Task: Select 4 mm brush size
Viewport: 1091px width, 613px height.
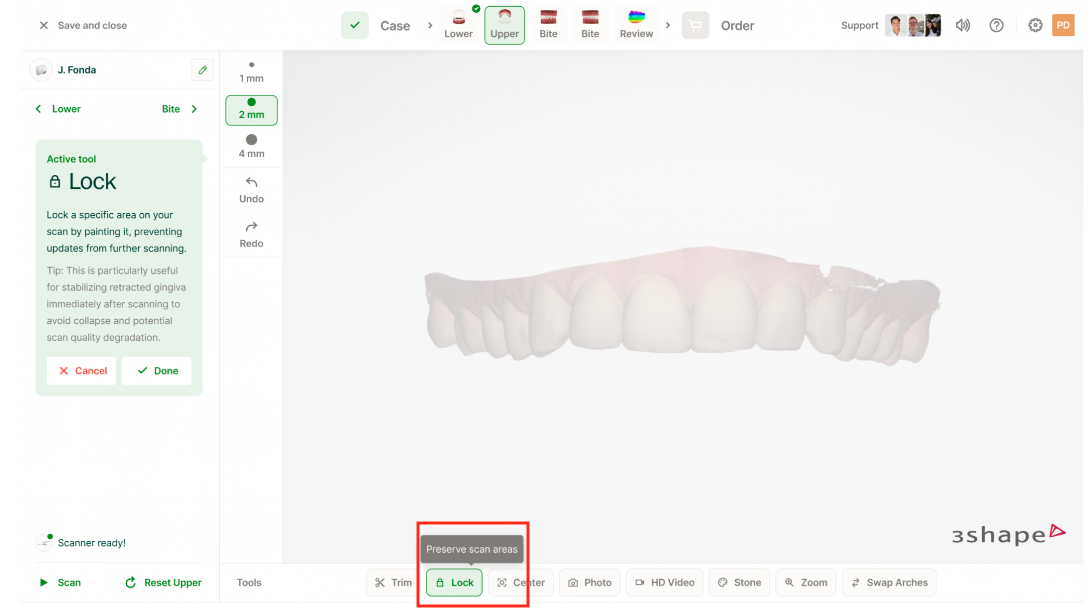Action: pos(251,147)
